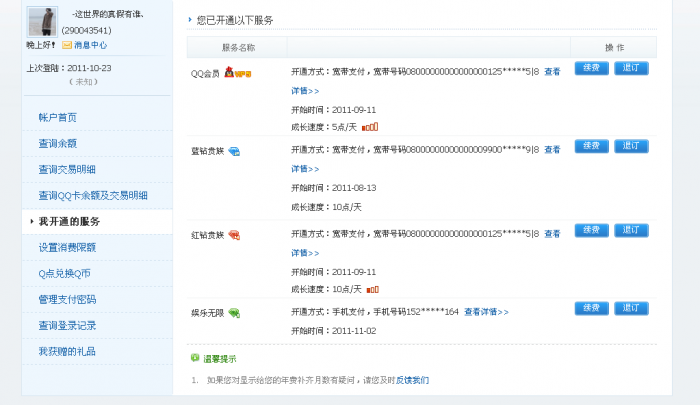The image size is (700, 405).
Task: Open 管理支付密码 in sidebar
Action: pos(67,299)
